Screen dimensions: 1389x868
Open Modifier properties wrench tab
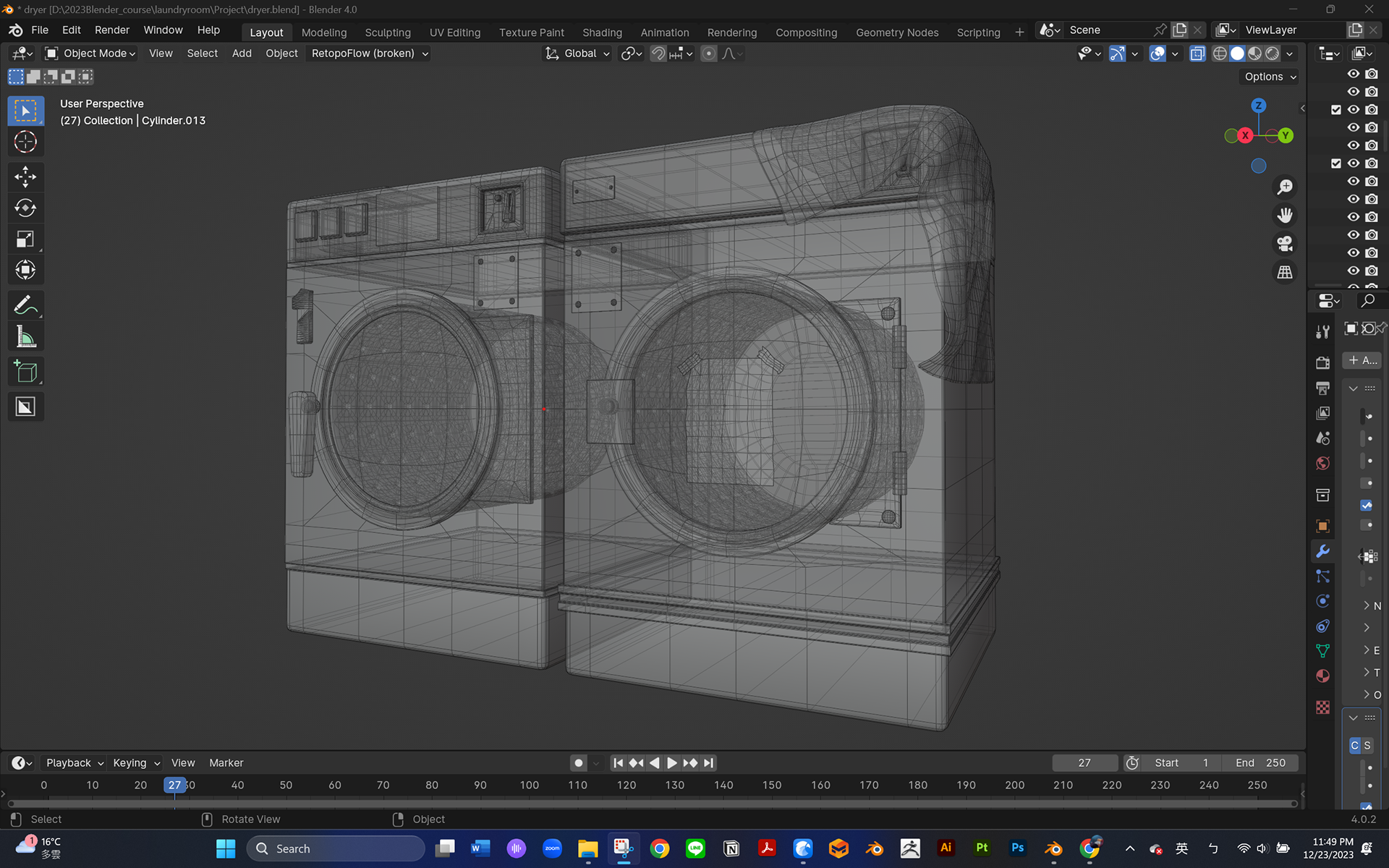[1322, 551]
